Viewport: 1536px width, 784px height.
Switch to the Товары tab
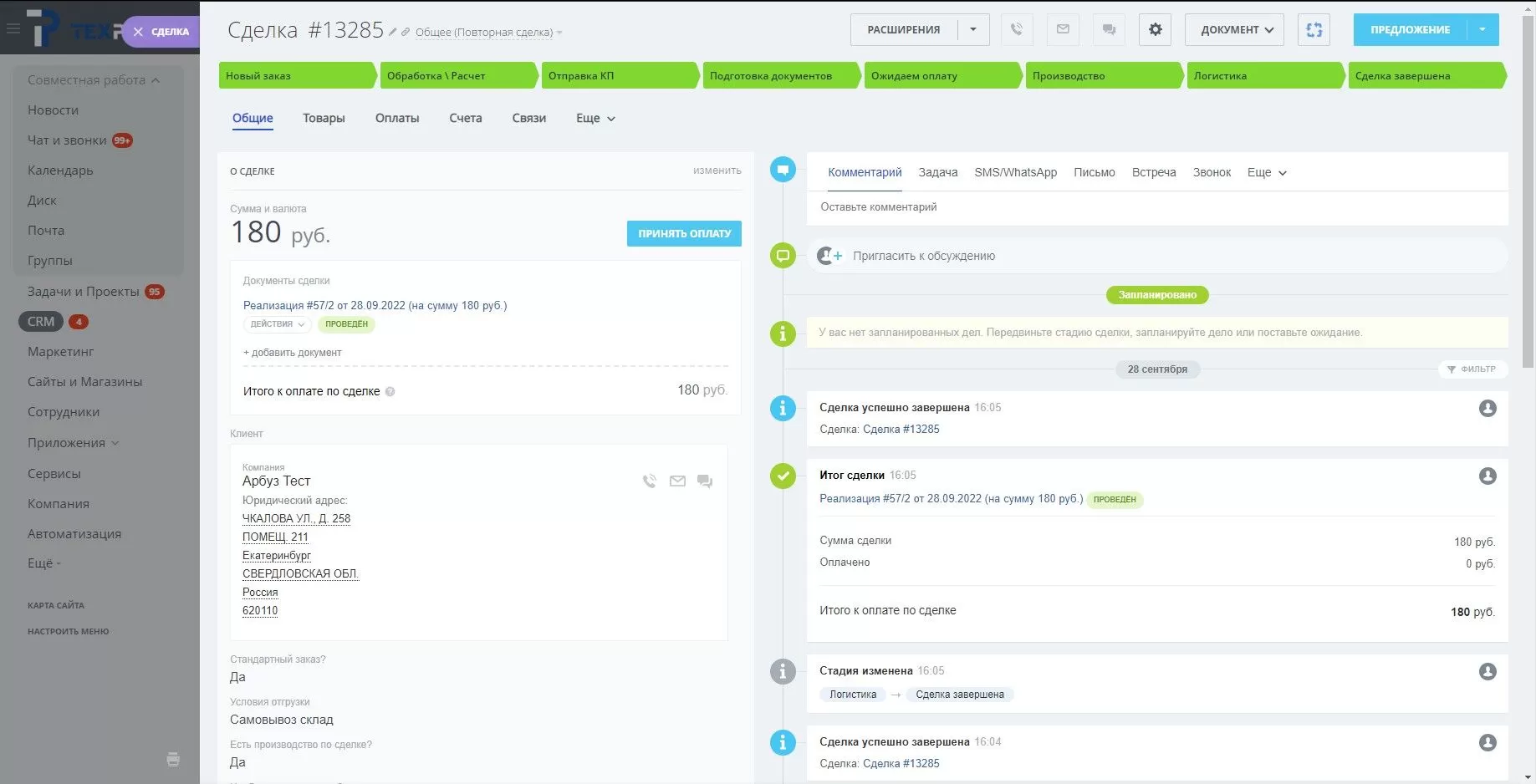[x=324, y=119]
